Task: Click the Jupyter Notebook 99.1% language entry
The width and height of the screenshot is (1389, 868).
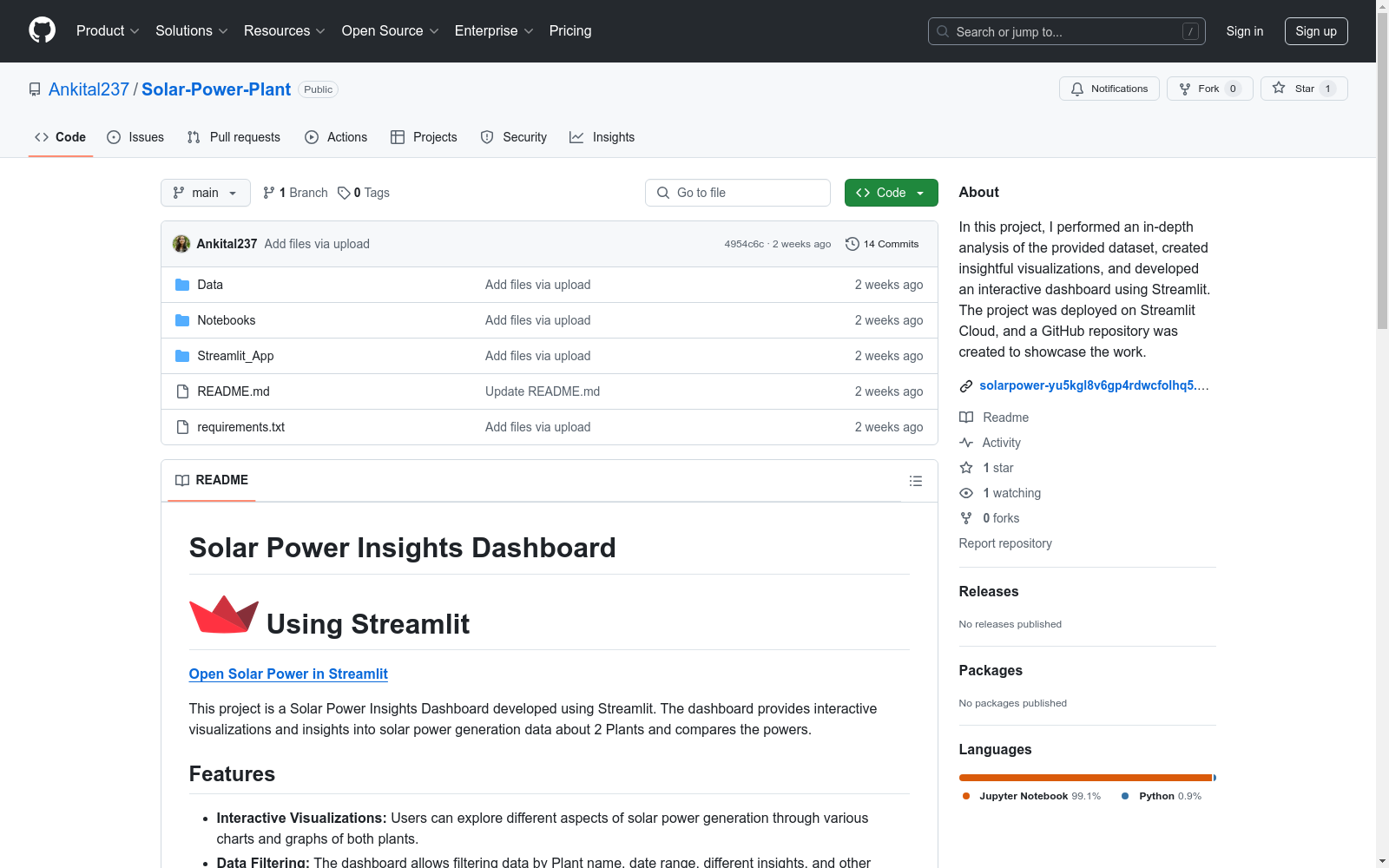Action: 1031,796
